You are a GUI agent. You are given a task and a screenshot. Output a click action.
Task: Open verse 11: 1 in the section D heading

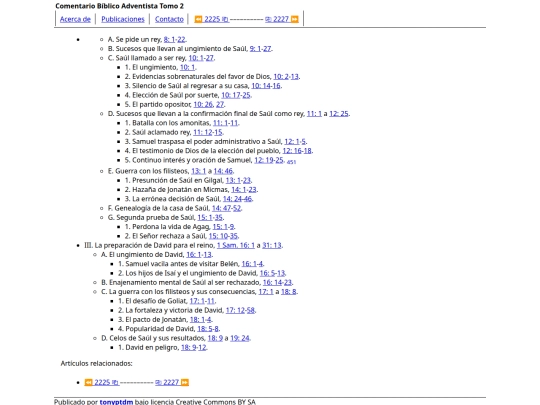[314, 114]
